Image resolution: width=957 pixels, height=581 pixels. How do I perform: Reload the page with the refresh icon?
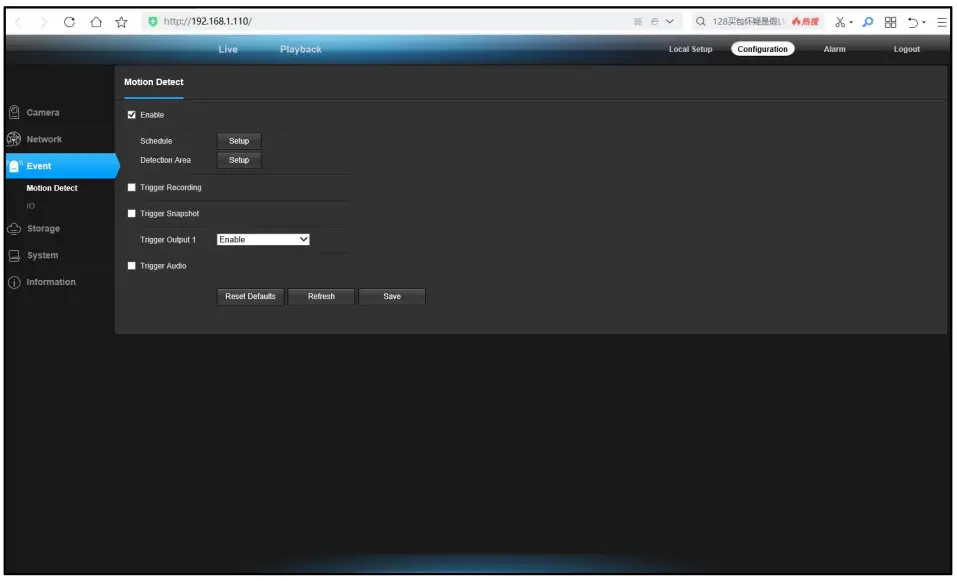tap(69, 22)
